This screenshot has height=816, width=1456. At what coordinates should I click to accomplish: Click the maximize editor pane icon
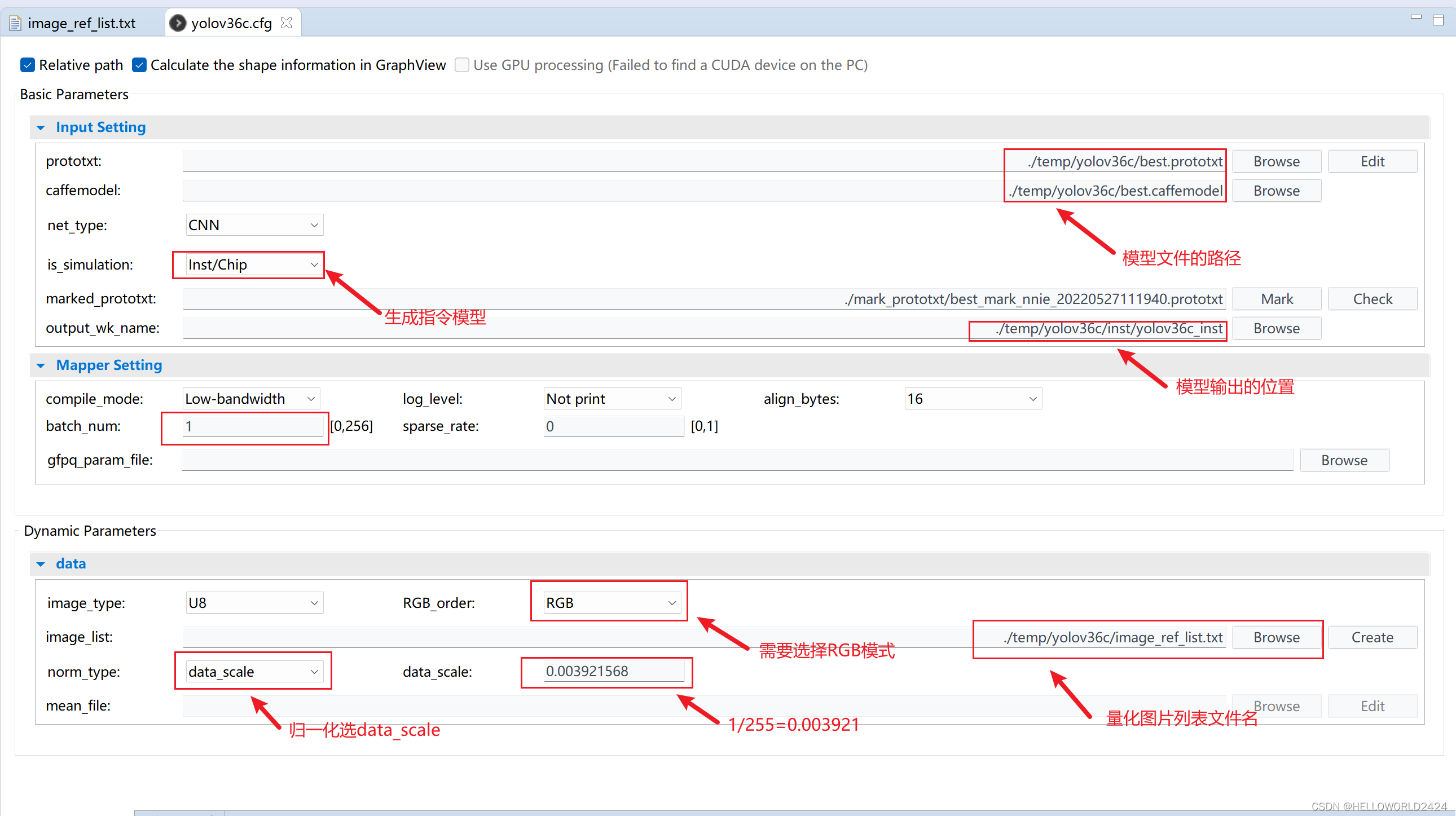pos(1438,20)
